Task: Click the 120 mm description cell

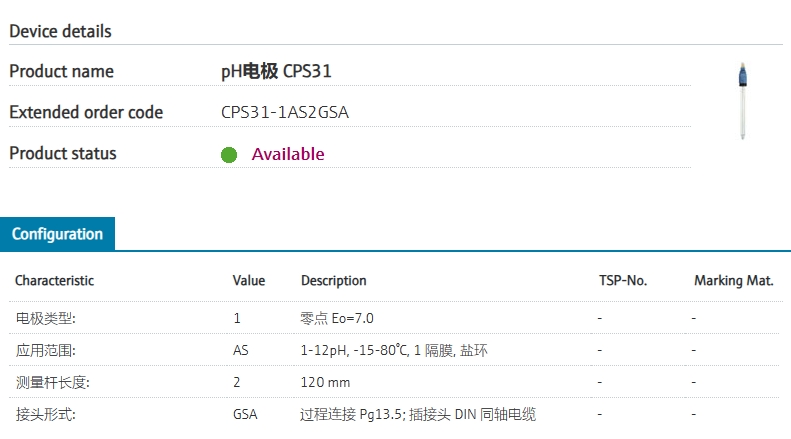Action: coord(325,382)
